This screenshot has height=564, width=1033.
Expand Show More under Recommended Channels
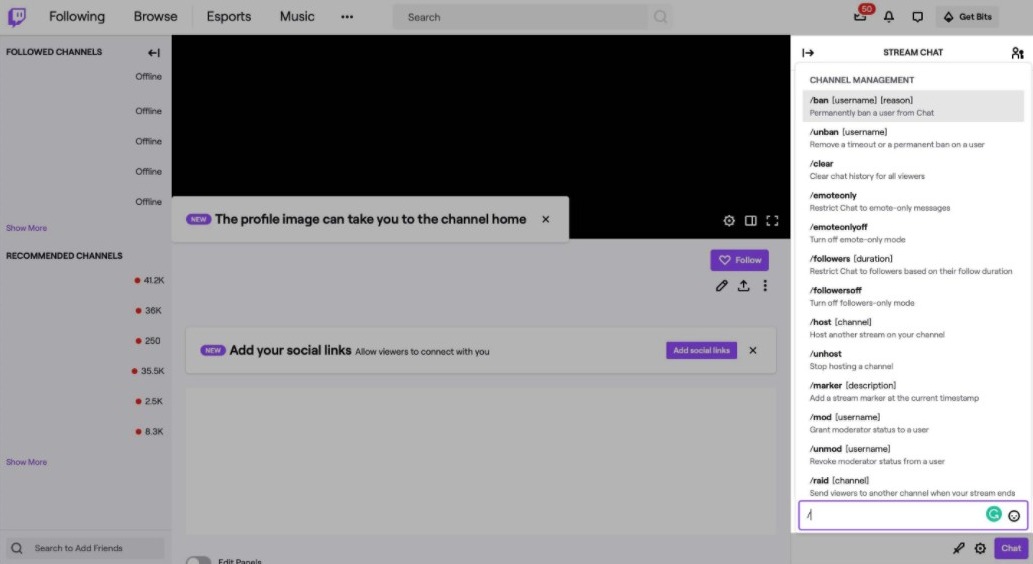(x=27, y=462)
